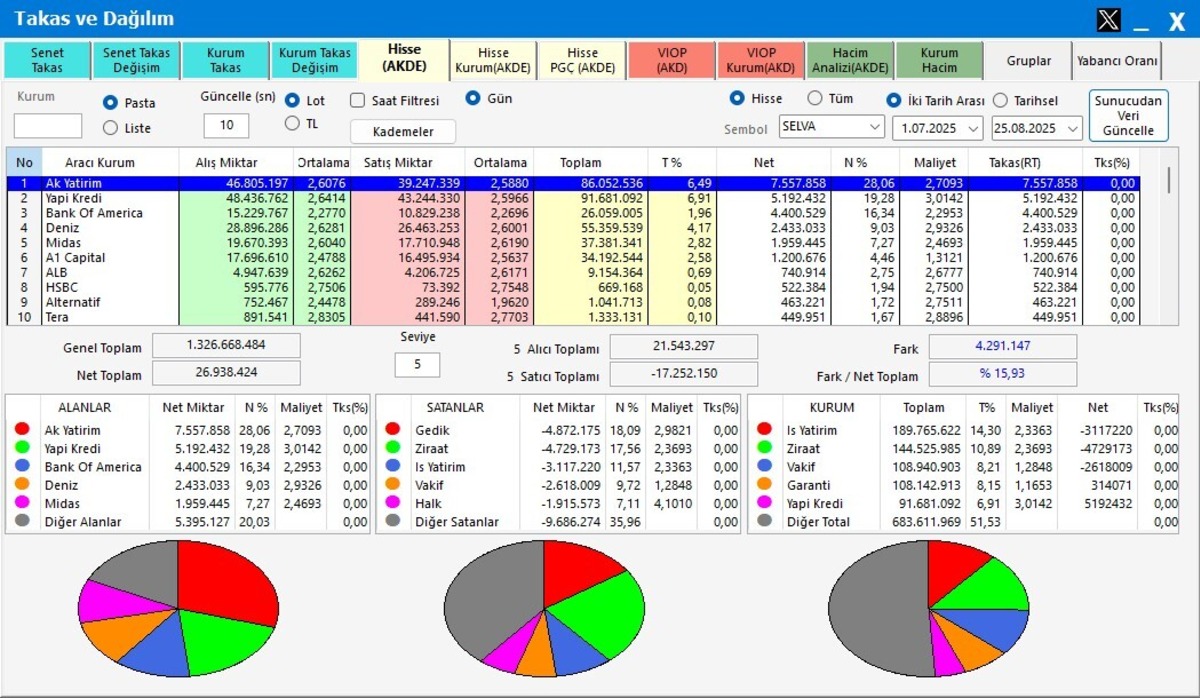1200x698 pixels.
Task: Select the HSBC table row
Action: click(574, 288)
